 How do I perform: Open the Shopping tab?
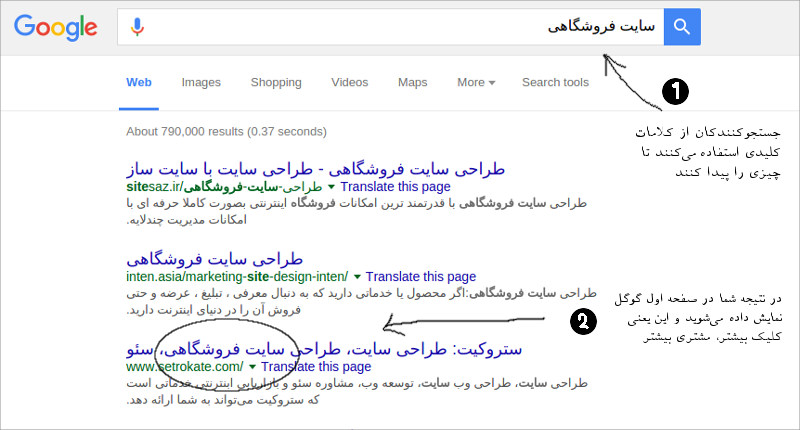(276, 82)
